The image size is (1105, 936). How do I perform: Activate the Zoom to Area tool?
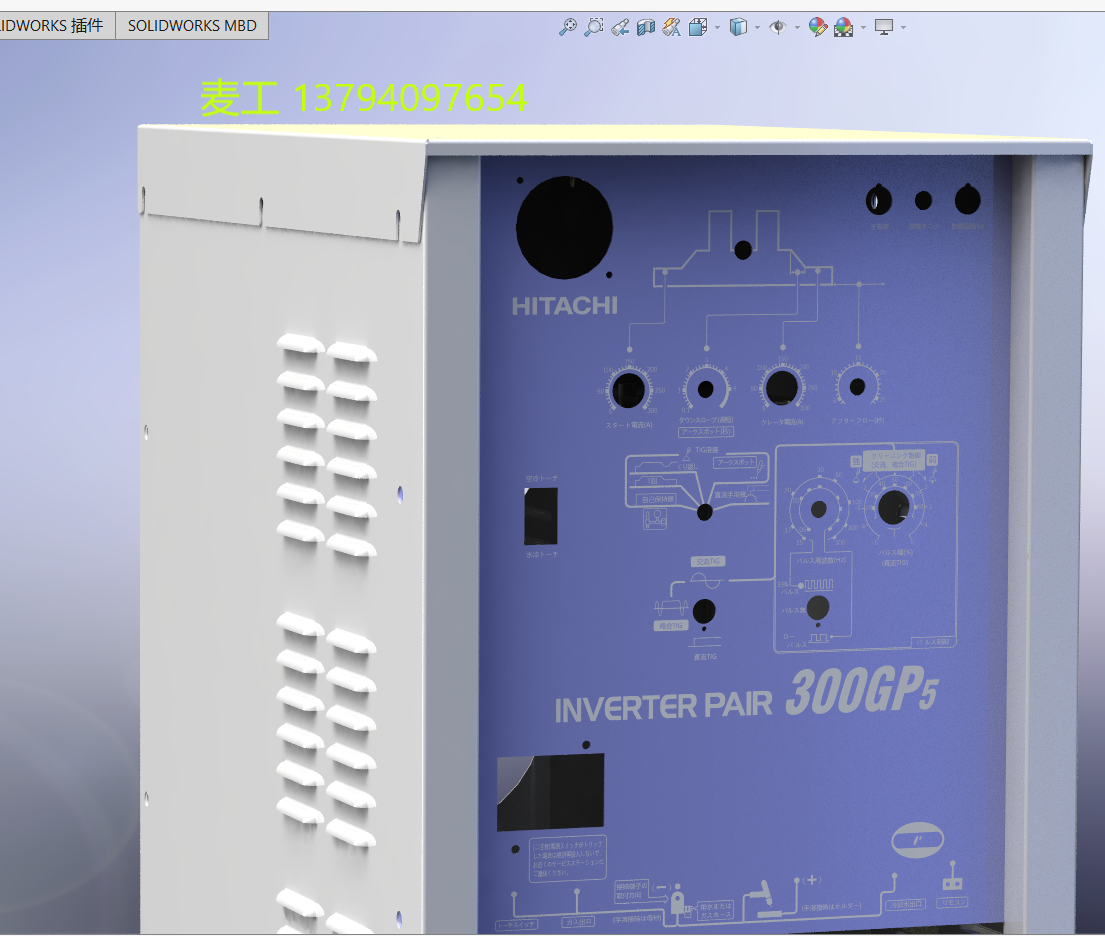594,27
